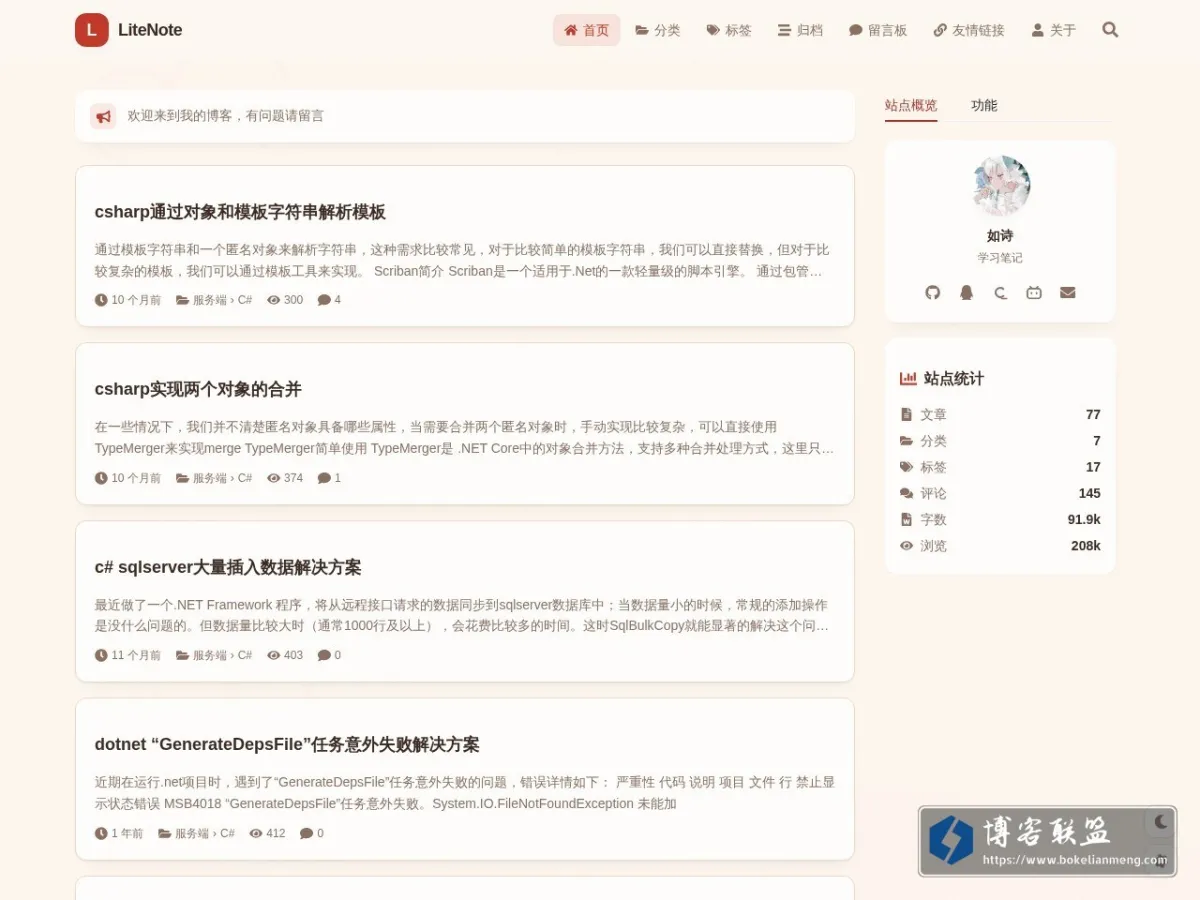Viewport: 1200px width, 900px height.
Task: Click the author name 如诗
Action: pos(1000,236)
